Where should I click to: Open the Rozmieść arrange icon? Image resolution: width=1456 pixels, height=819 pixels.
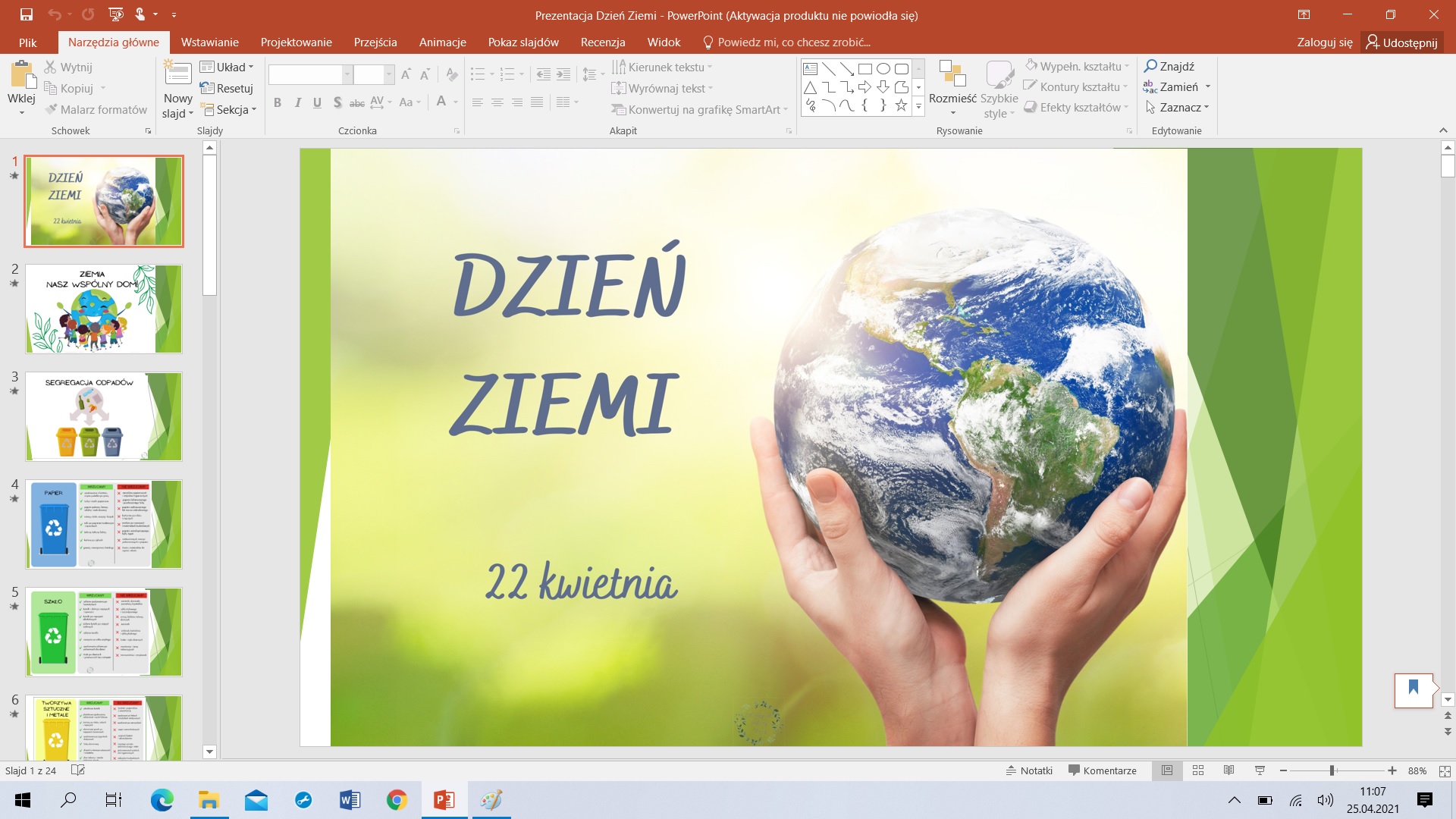point(952,75)
